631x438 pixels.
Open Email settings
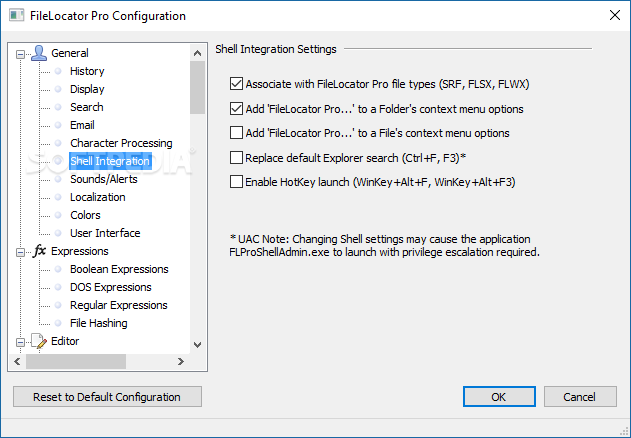[x=82, y=125]
